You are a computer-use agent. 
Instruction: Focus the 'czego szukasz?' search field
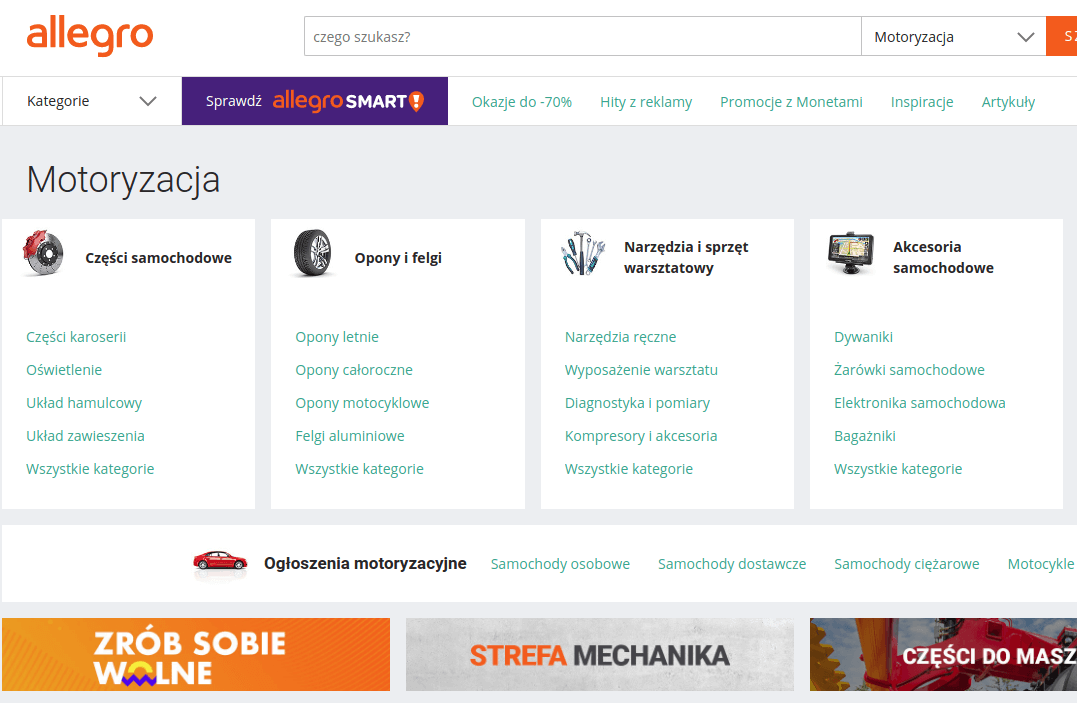(582, 36)
